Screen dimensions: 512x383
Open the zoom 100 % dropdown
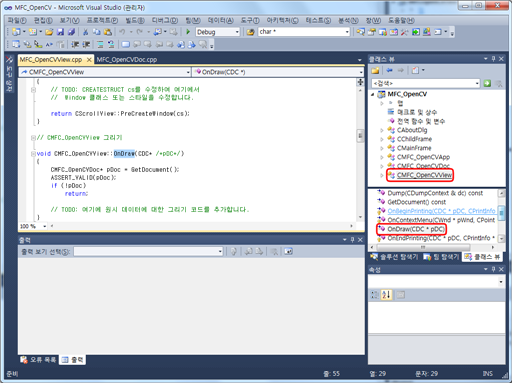45,226
